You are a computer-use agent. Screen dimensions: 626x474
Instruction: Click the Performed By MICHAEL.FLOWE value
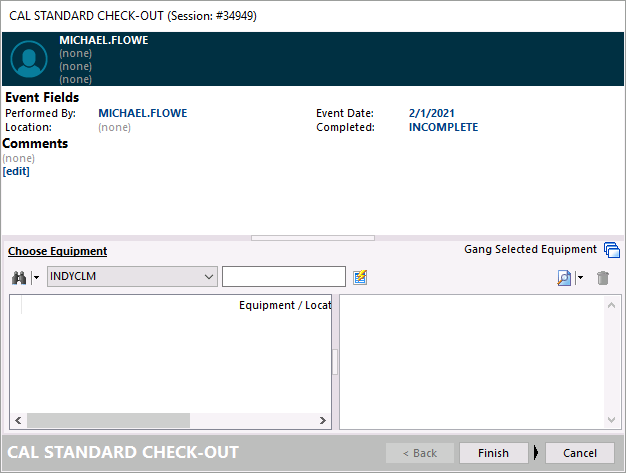tap(142, 114)
